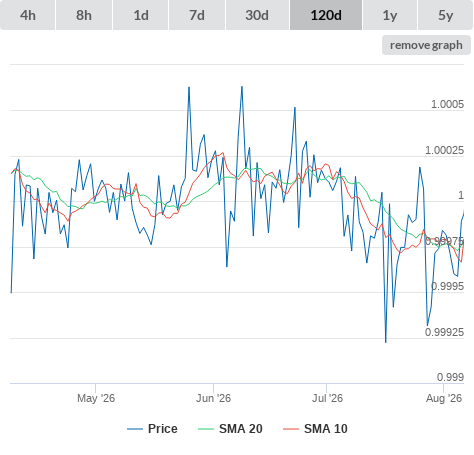This screenshot has height=455, width=474.
Task: Switch to the 8h time range
Action: point(84,15)
